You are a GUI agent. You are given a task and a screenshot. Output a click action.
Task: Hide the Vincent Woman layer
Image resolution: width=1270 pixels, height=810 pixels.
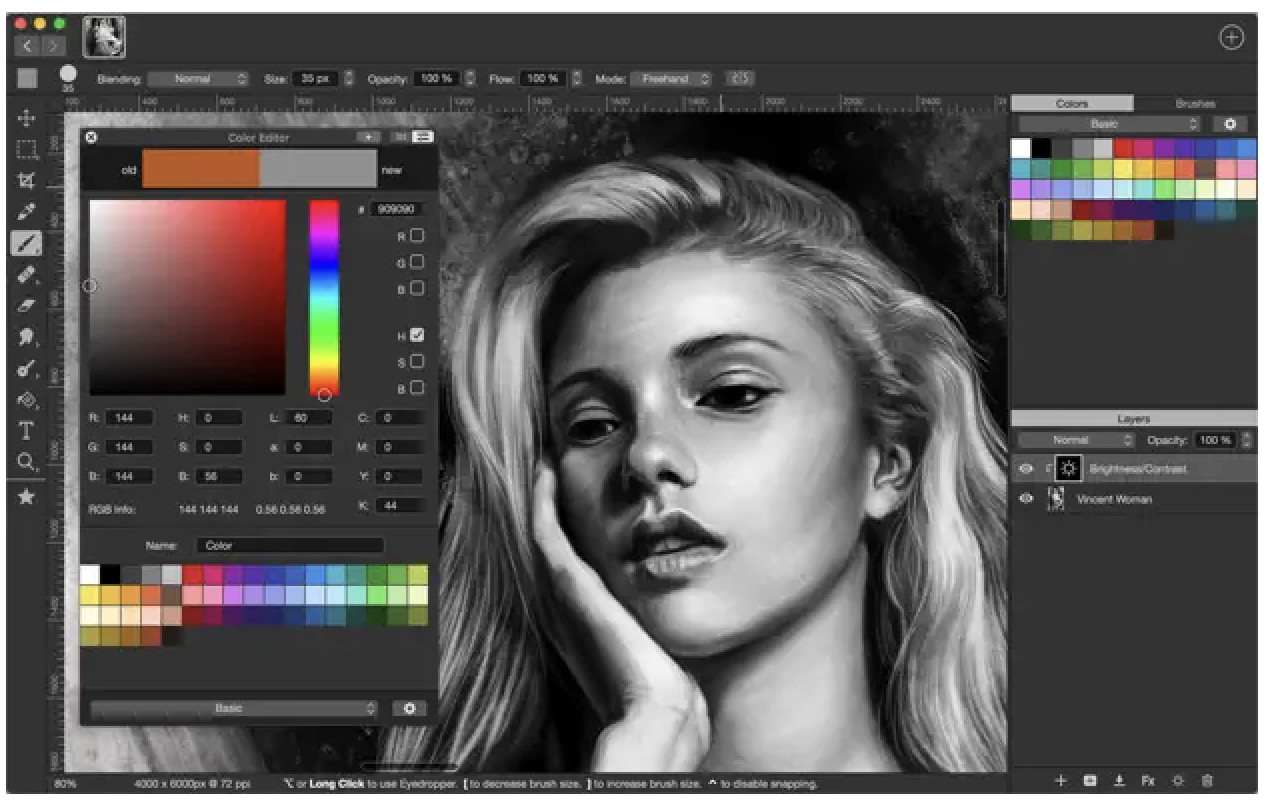pyautogui.click(x=1025, y=499)
